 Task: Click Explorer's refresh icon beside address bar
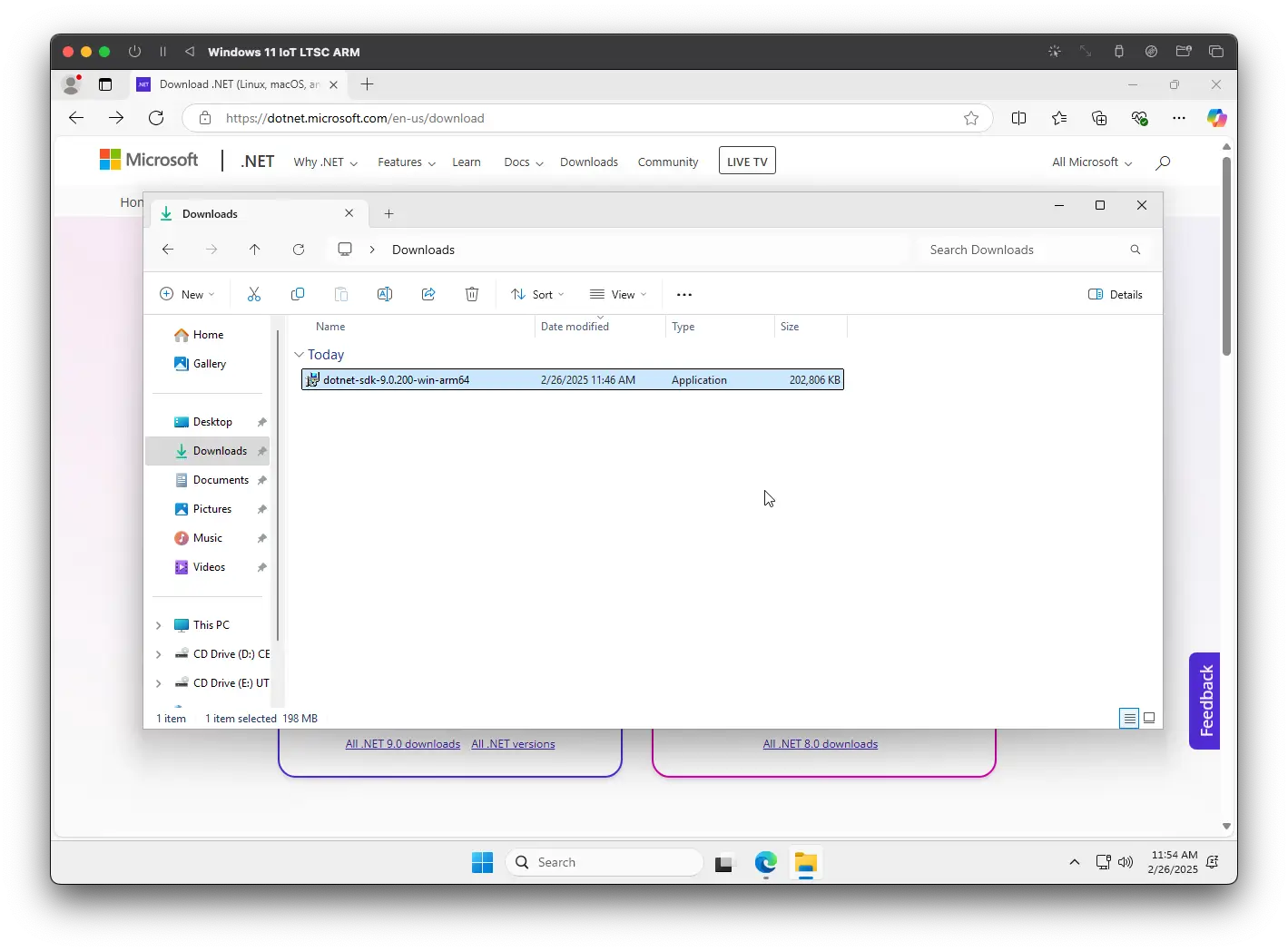click(x=299, y=250)
